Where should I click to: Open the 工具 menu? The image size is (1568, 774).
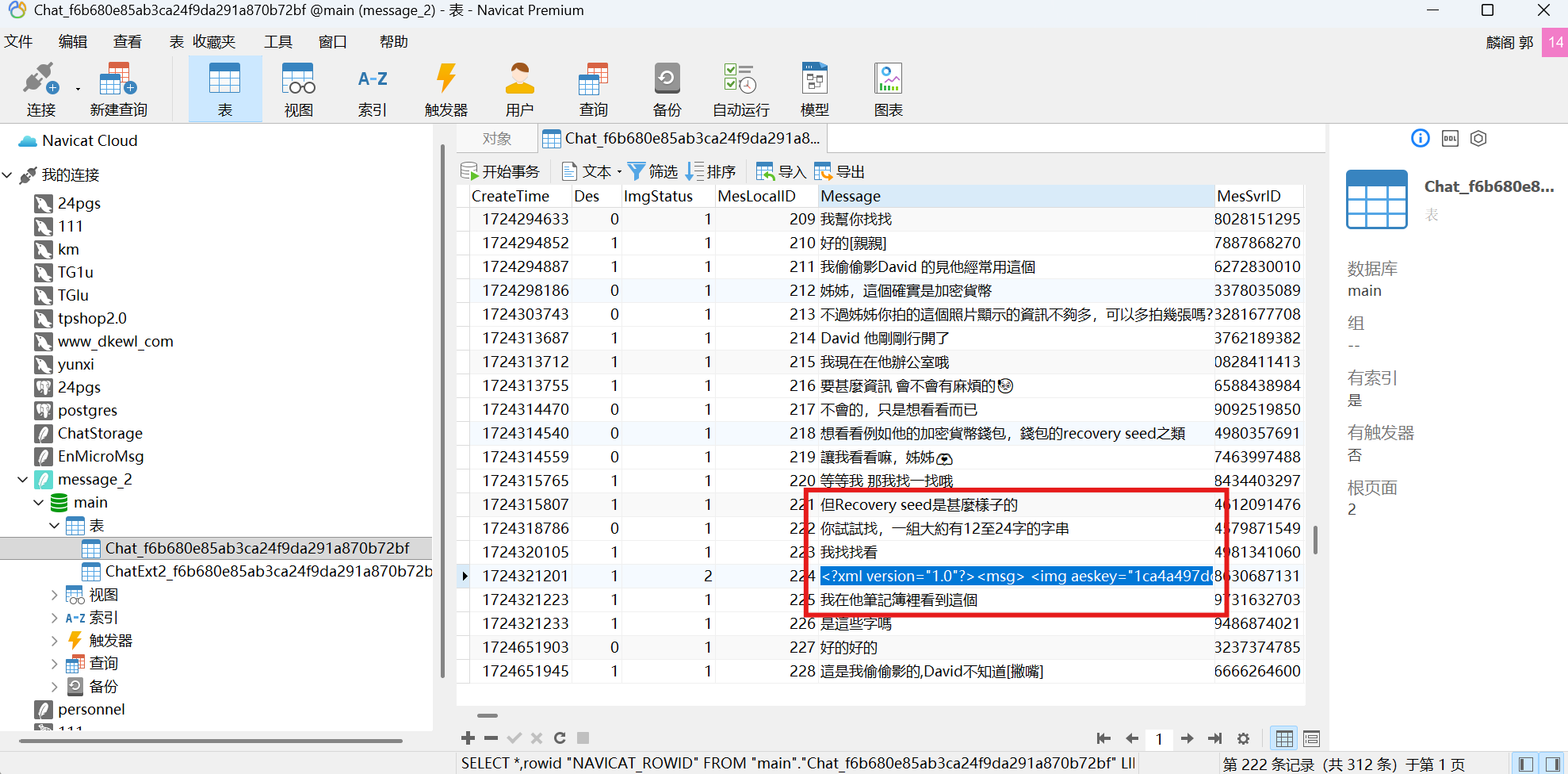[x=278, y=42]
